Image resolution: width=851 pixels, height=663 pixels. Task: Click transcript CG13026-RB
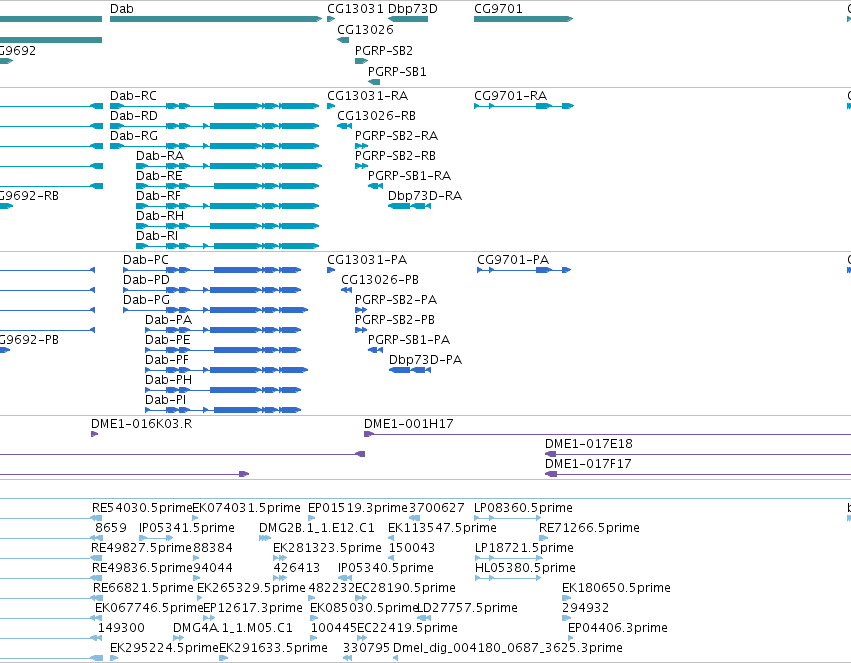click(x=344, y=126)
